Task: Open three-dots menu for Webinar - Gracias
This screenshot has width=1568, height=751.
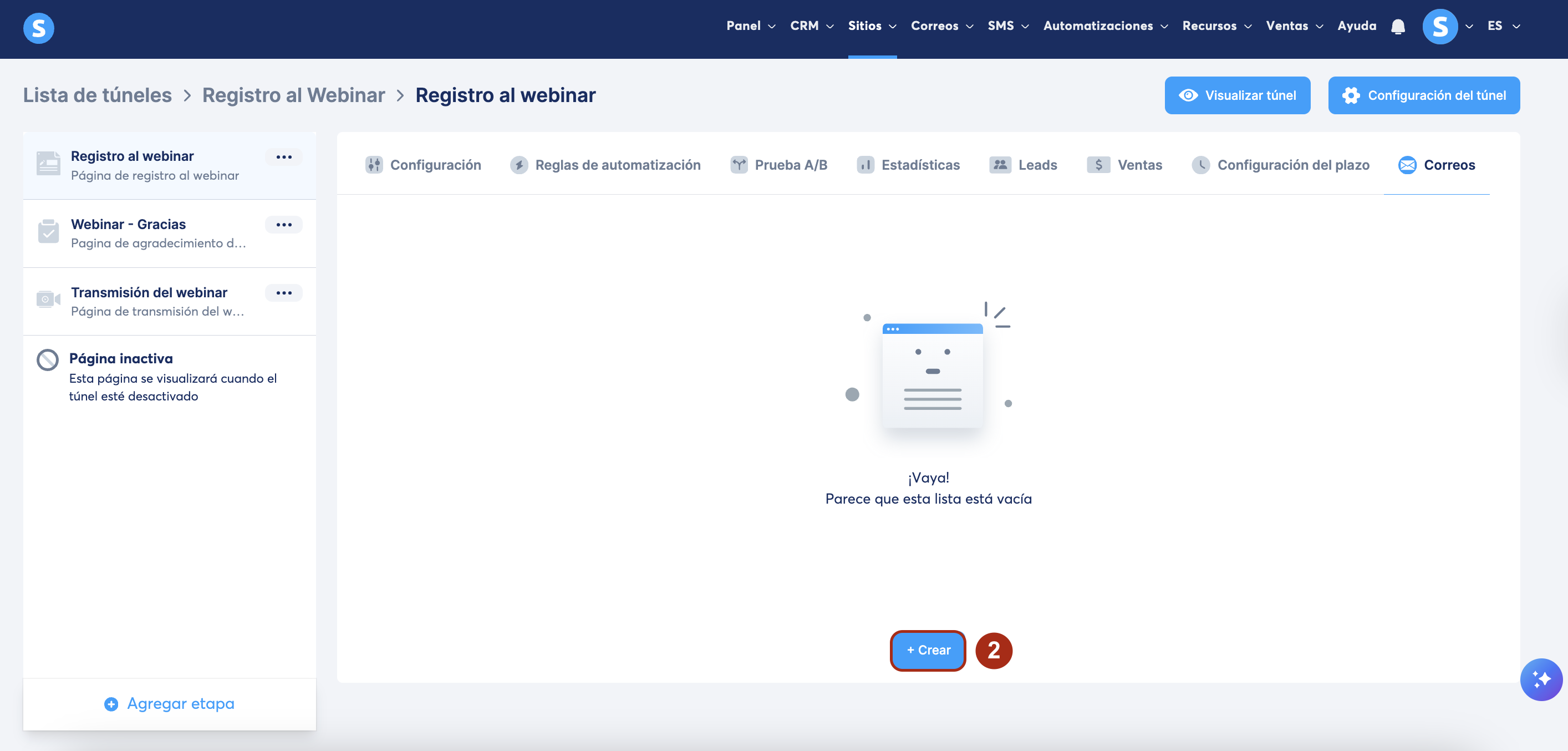Action: [284, 225]
